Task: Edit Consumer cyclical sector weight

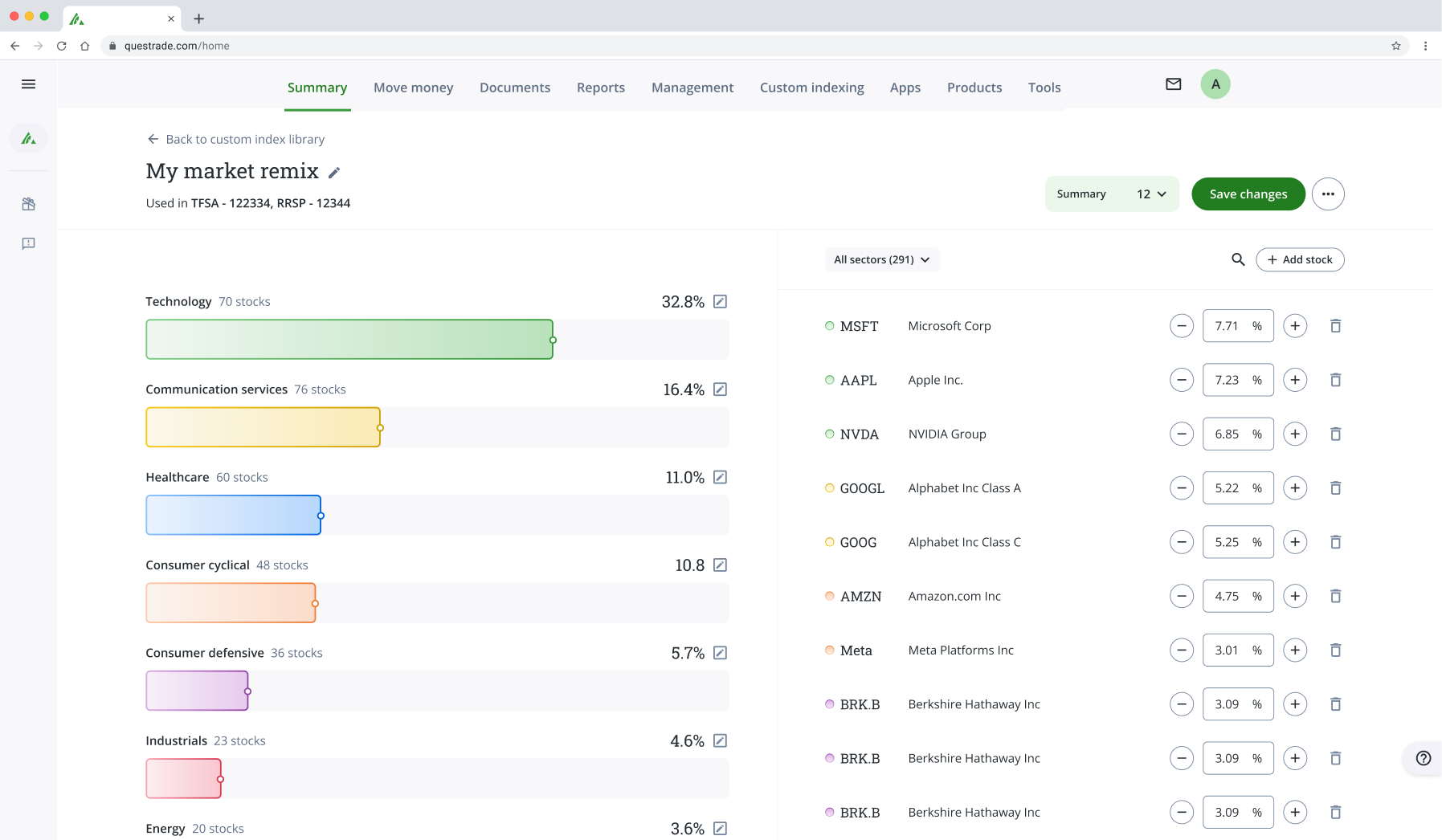Action: [x=721, y=565]
